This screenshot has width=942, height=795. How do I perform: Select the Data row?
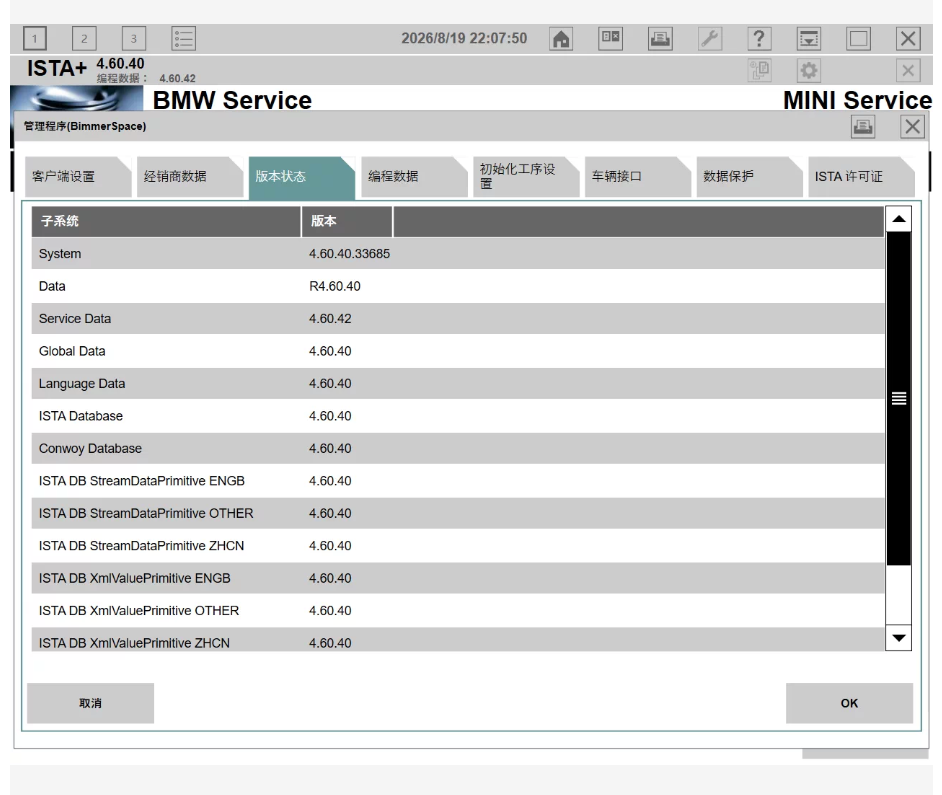pos(458,286)
